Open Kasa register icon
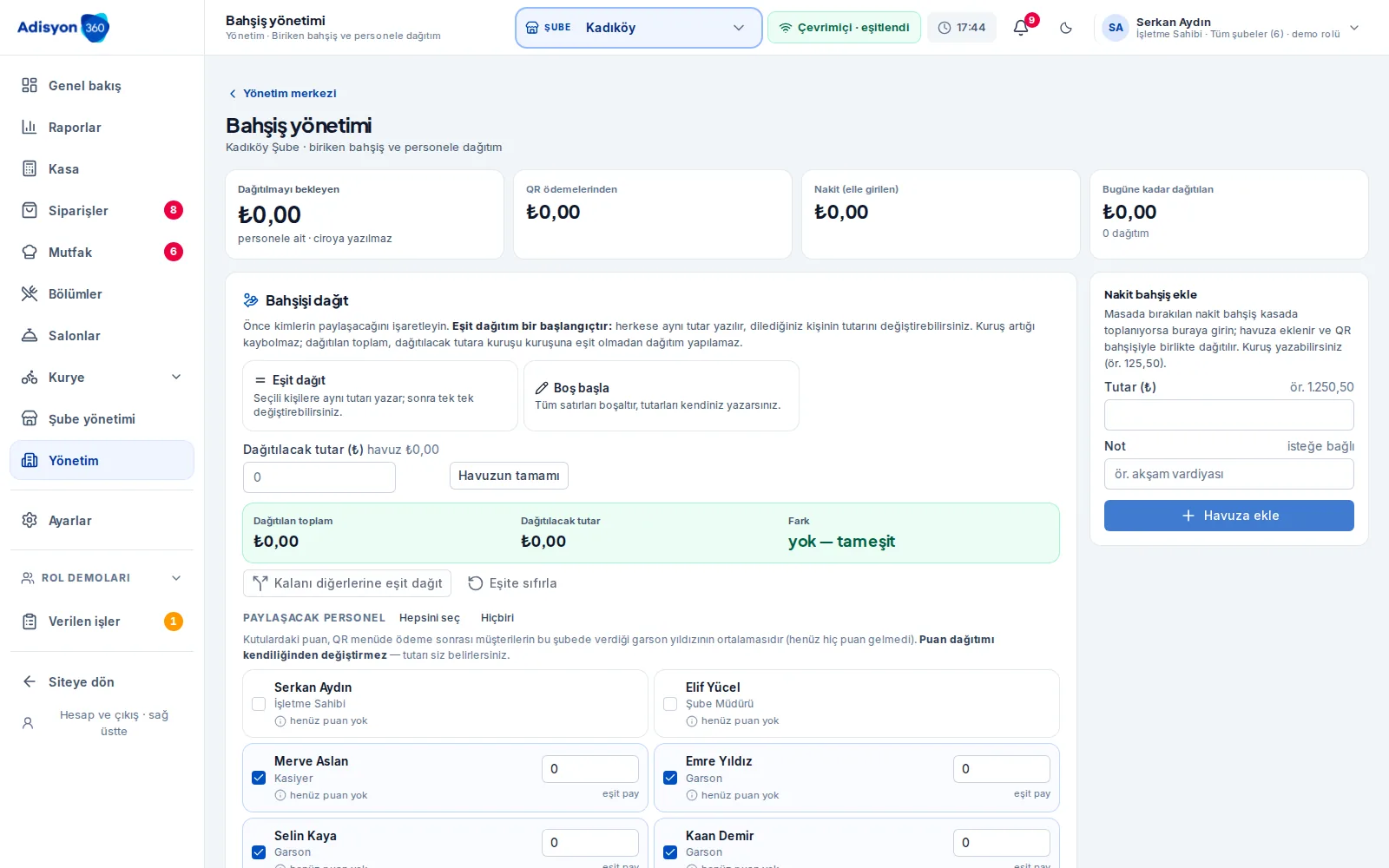The width and height of the screenshot is (1389, 868). 30,168
